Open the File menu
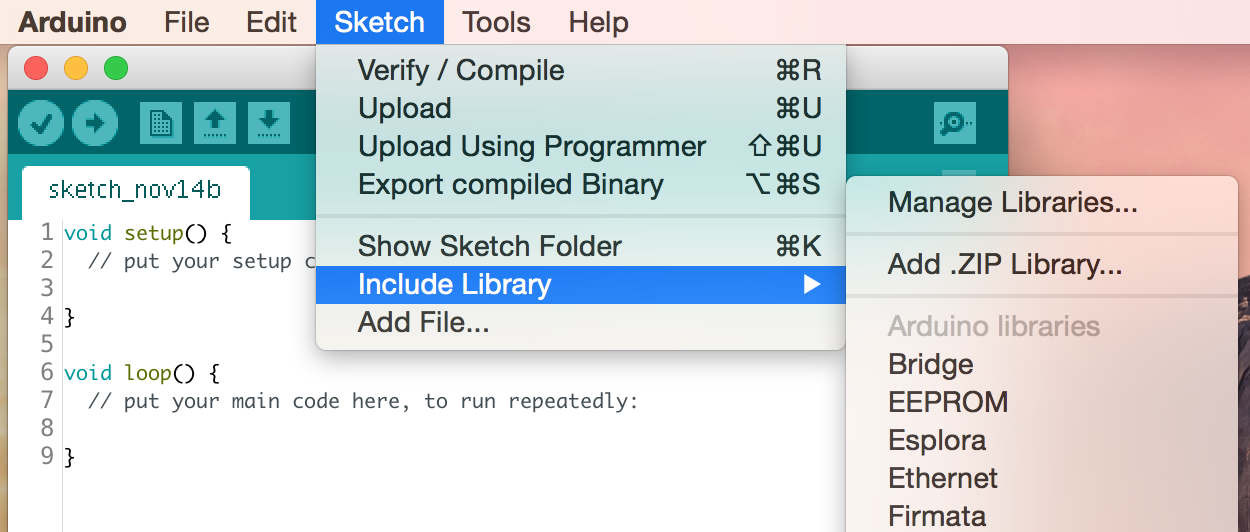The image size is (1250, 532). click(x=187, y=22)
